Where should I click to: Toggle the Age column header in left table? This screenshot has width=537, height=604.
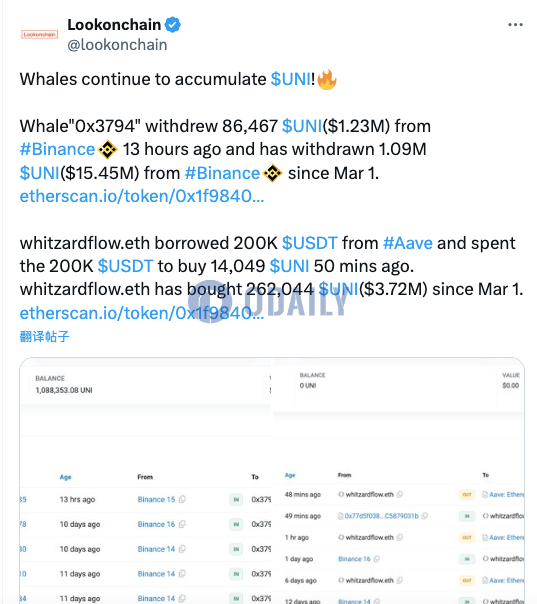click(x=65, y=477)
